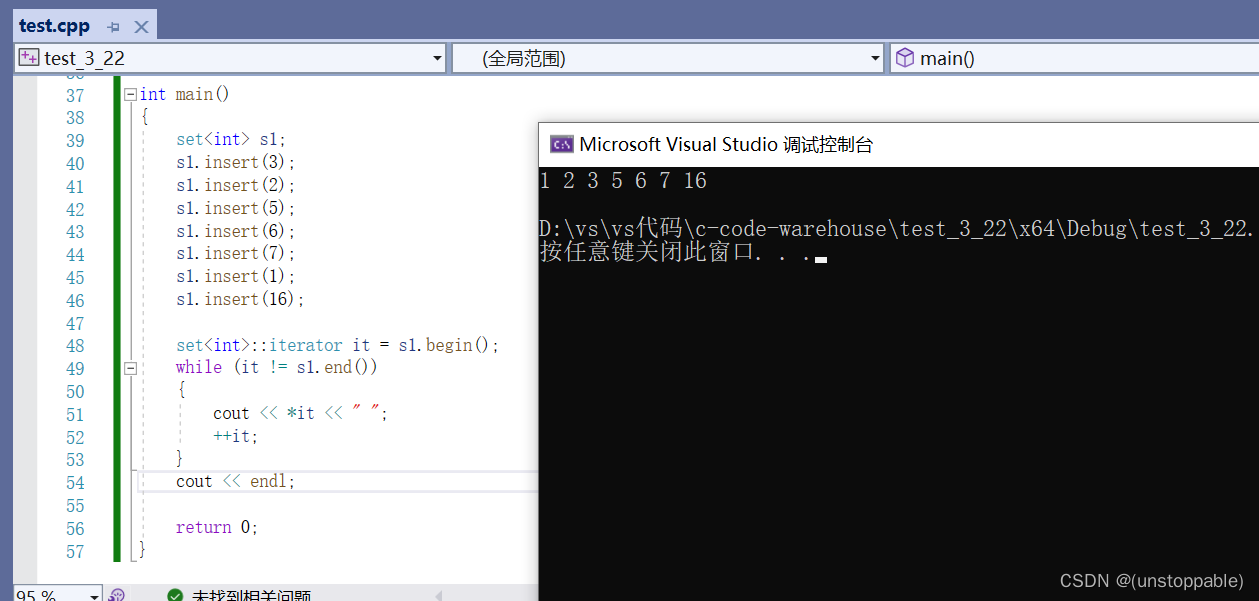Click the cout << *it << " "; line
Viewport: 1259px width, 601px height.
coord(300,413)
